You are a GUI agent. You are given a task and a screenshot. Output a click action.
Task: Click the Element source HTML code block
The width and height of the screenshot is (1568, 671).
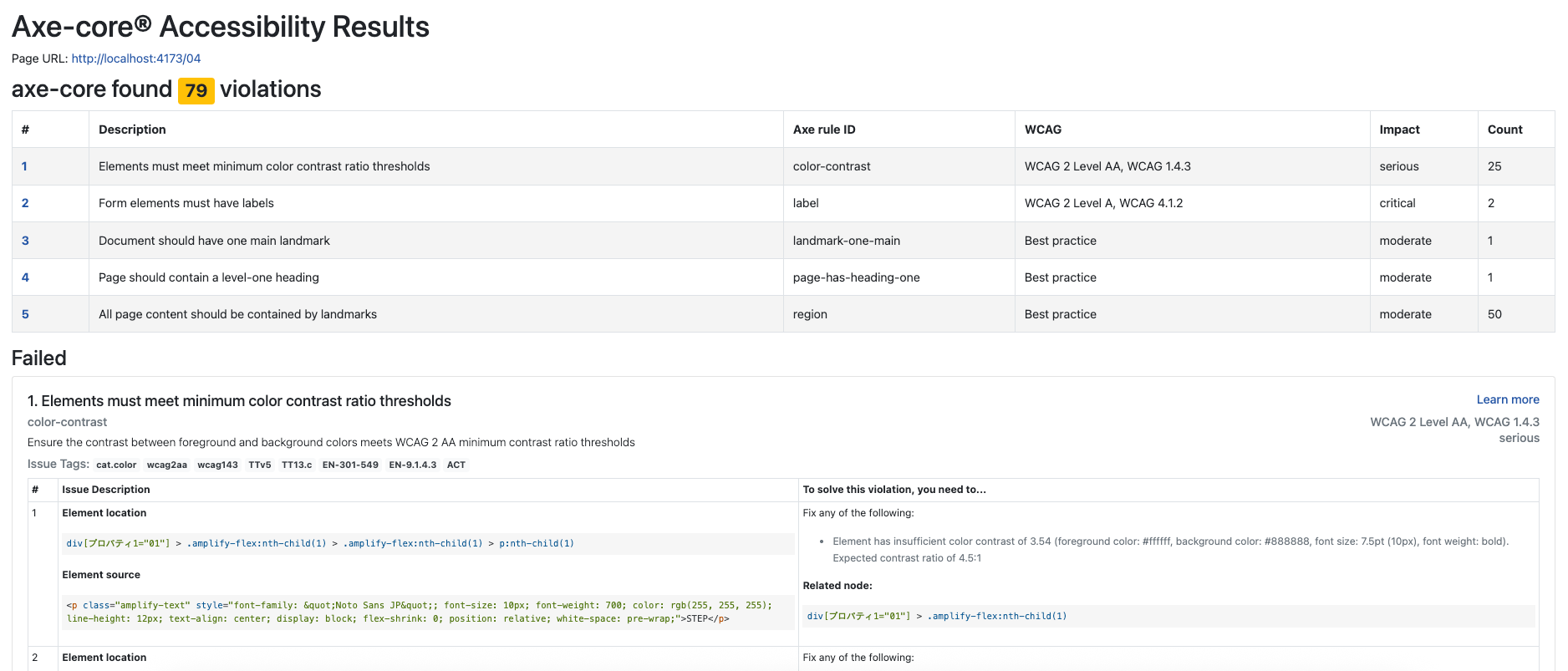coord(427,612)
